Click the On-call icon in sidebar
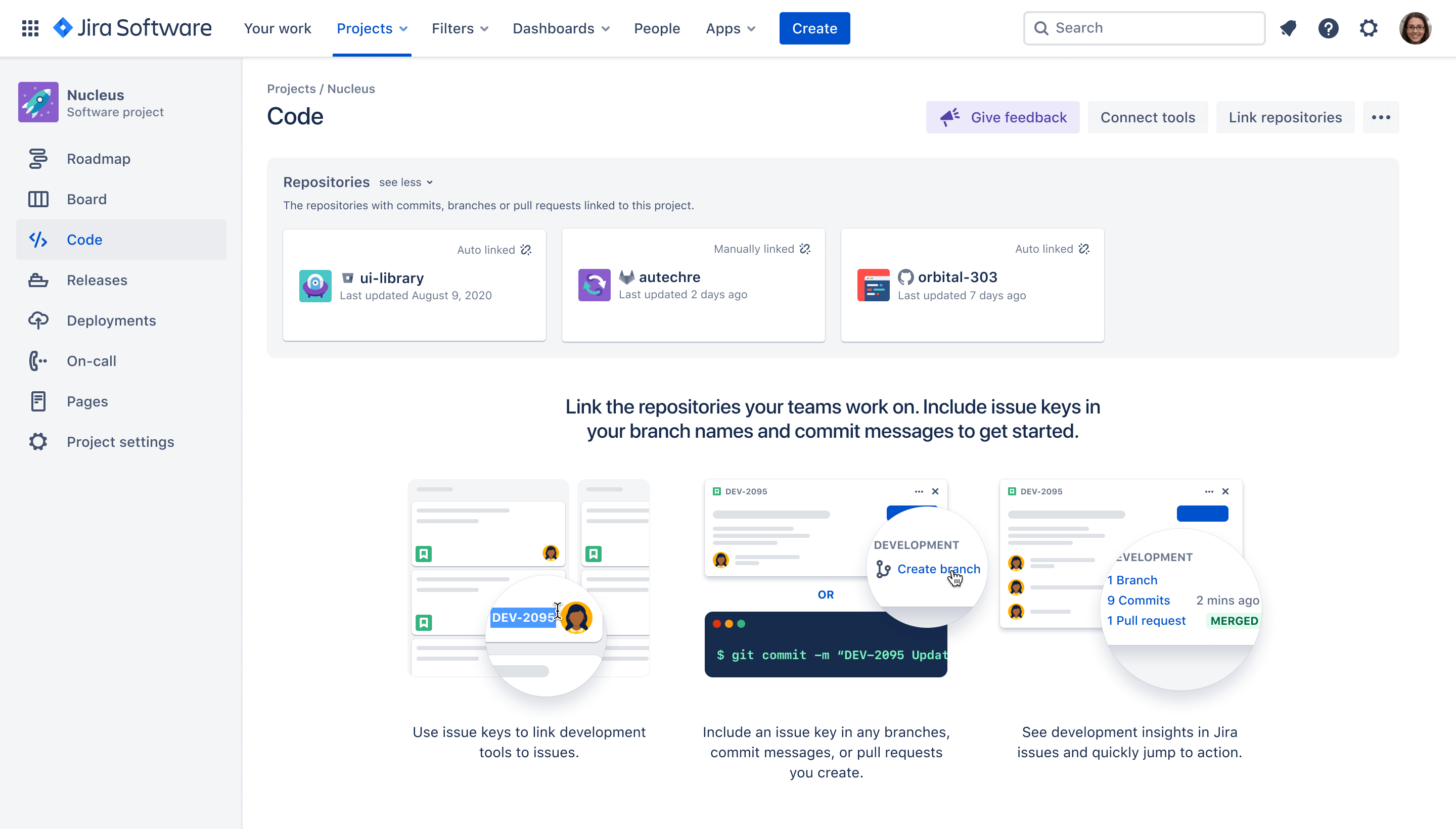1456x829 pixels. (37, 360)
